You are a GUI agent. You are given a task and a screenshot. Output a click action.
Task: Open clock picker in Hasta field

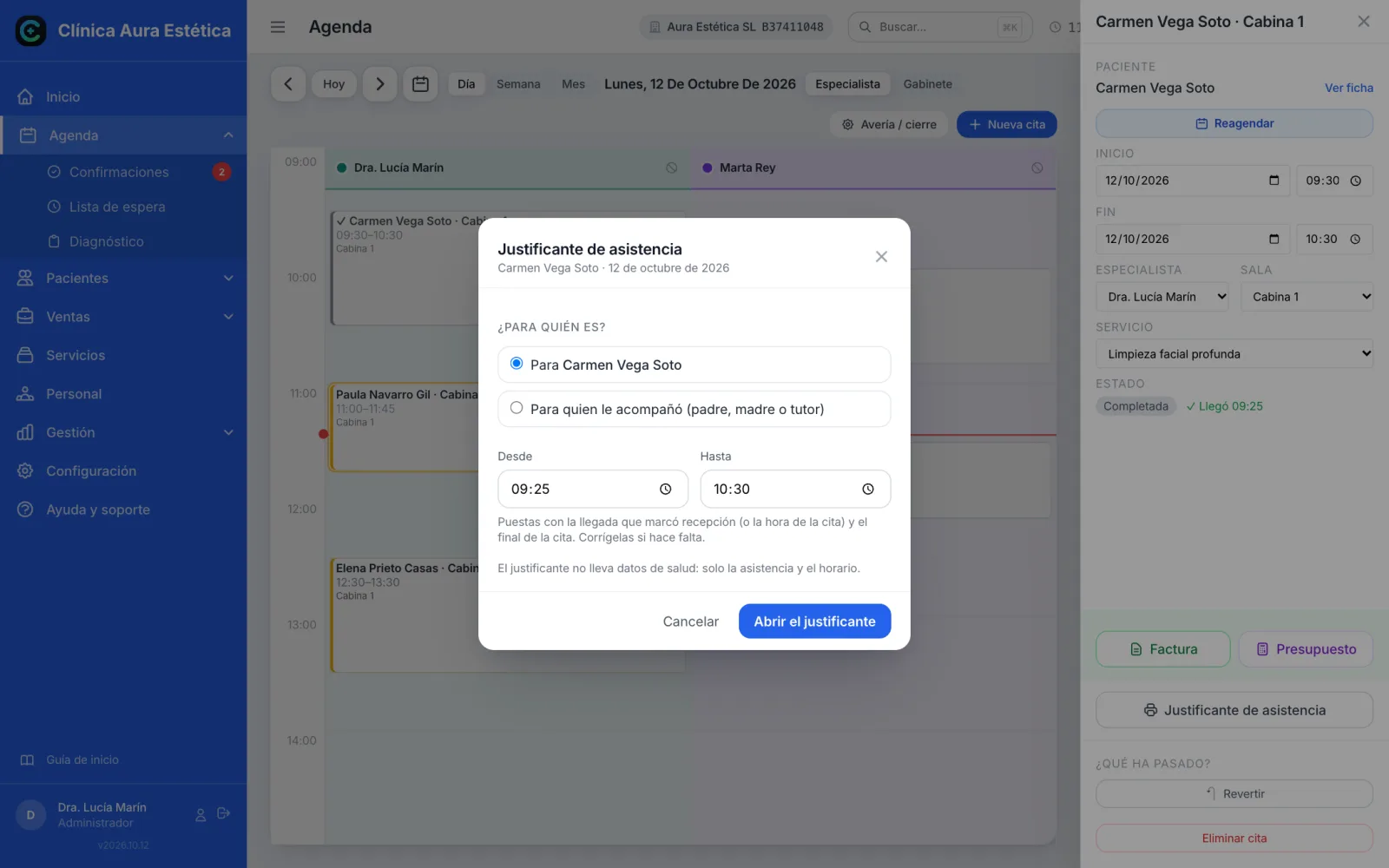point(867,490)
